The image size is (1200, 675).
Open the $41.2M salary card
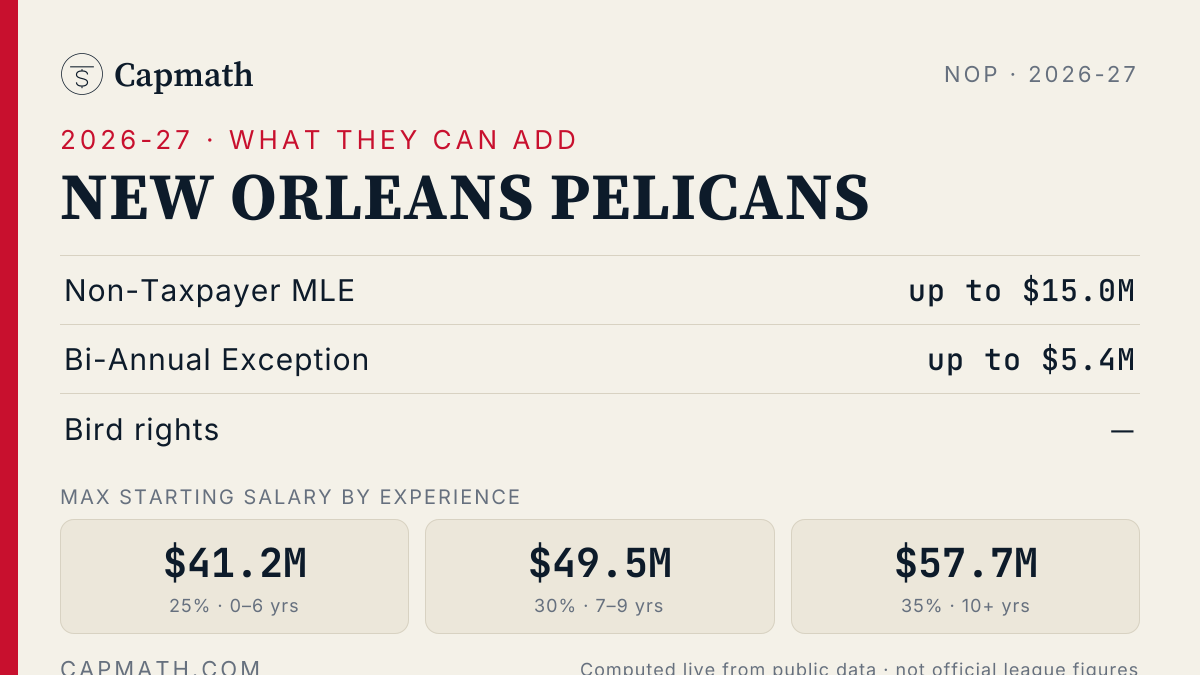[x=234, y=576]
